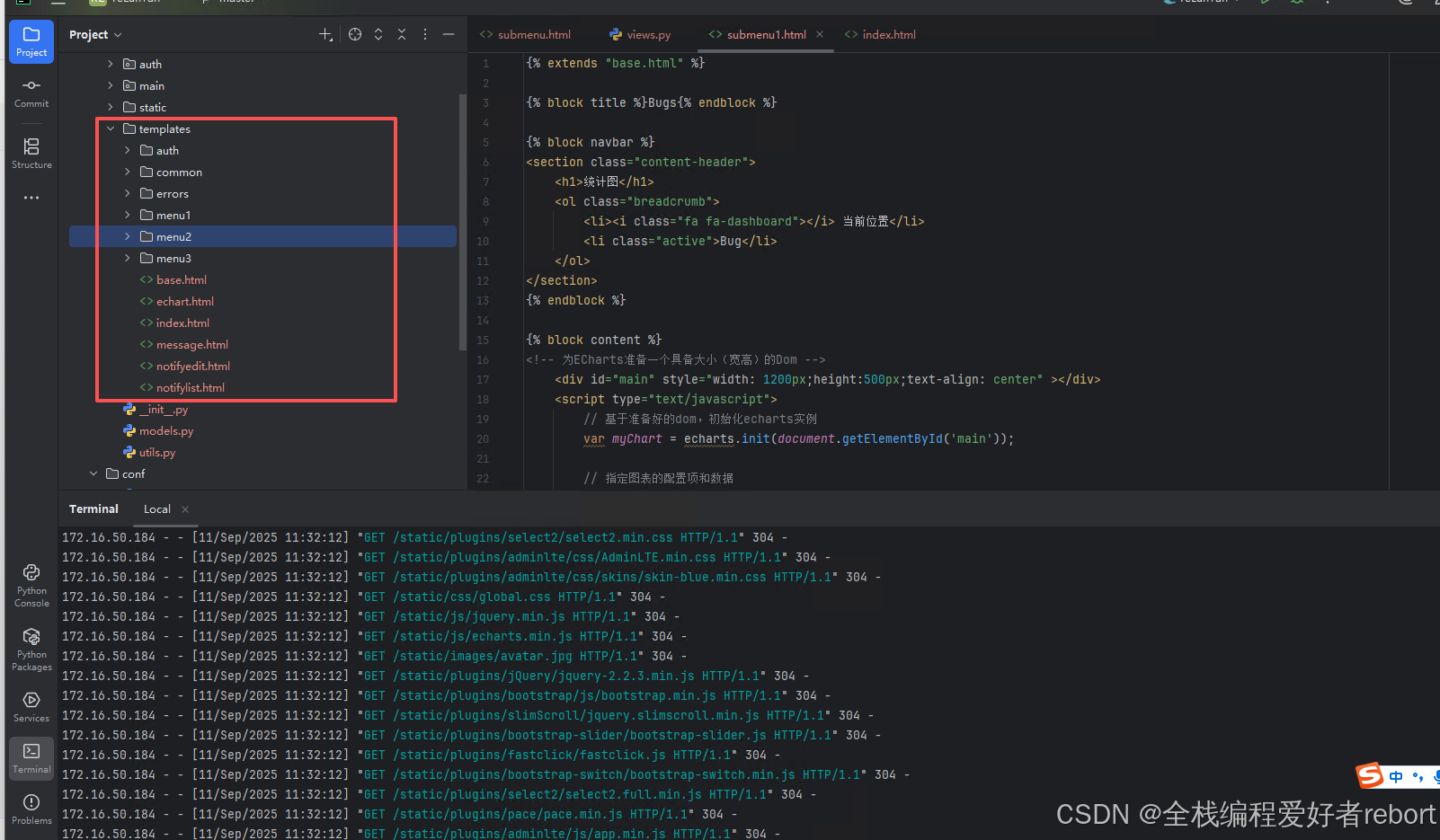Screen dimensions: 1440x840
Task: Click the extends base.html line
Action: pos(616,64)
